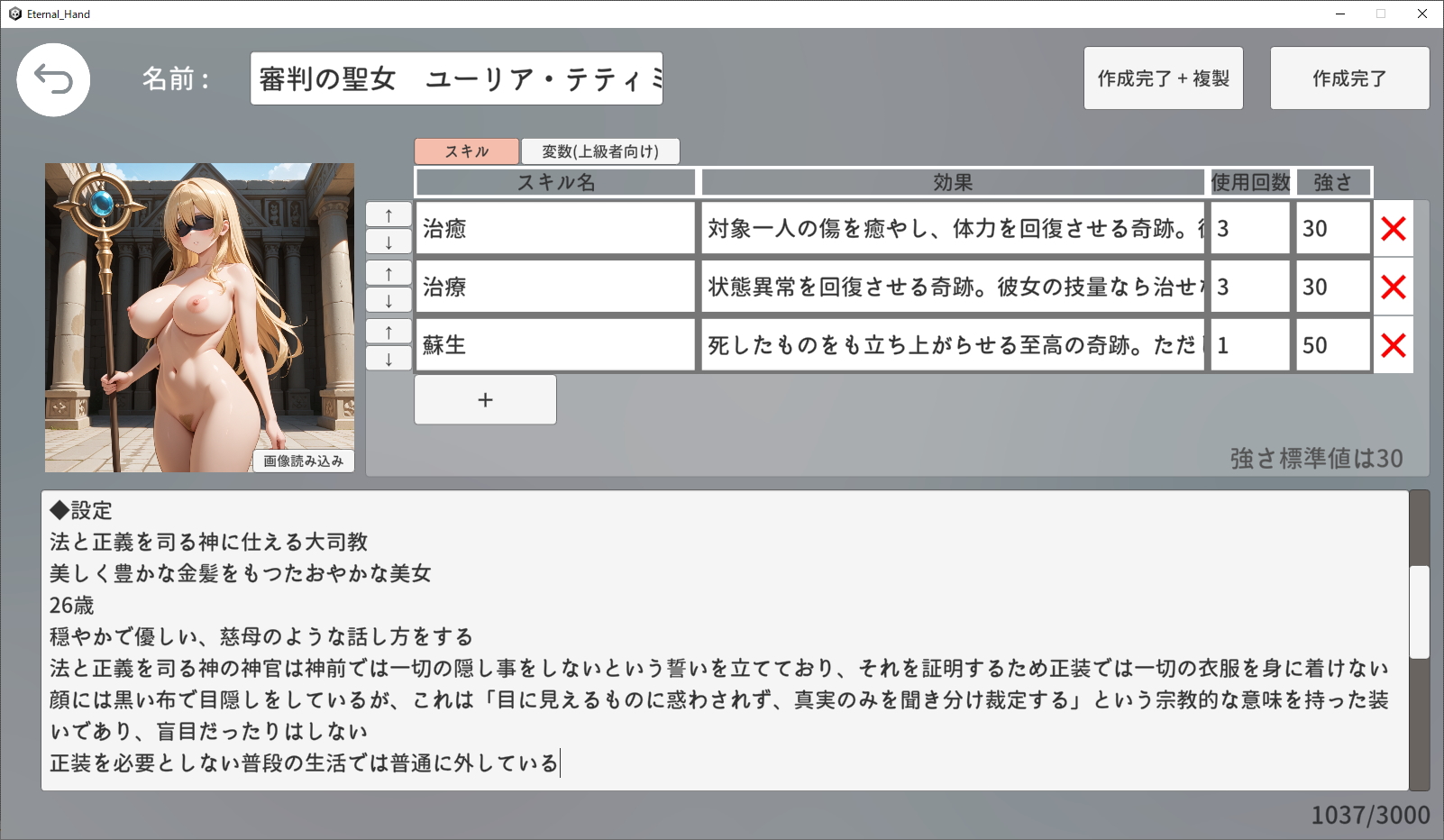This screenshot has width=1444, height=840.
Task: Remove the 蘇生 skill row
Action: point(1393,345)
